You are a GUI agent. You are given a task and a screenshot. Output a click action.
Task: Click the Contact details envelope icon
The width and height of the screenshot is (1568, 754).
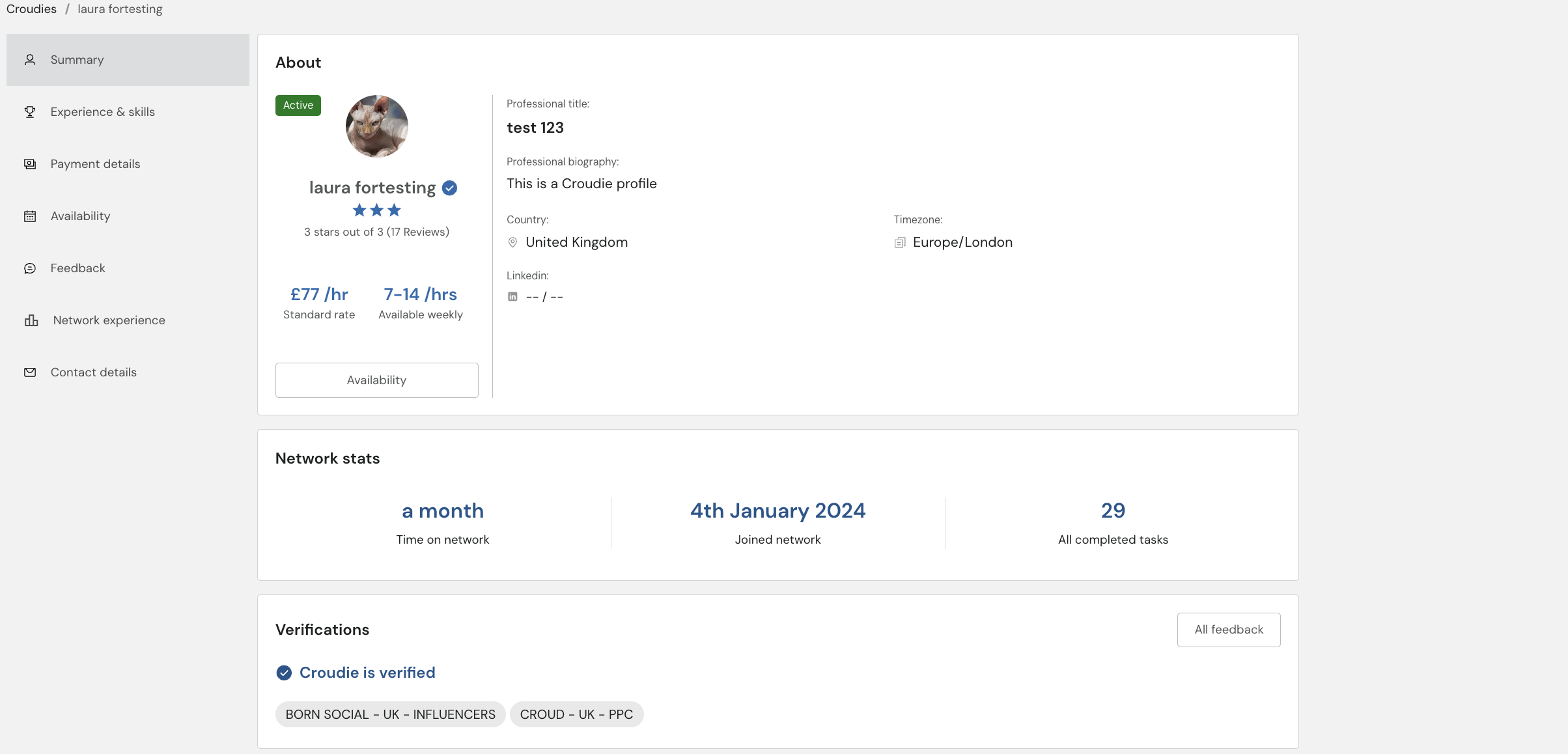(30, 372)
